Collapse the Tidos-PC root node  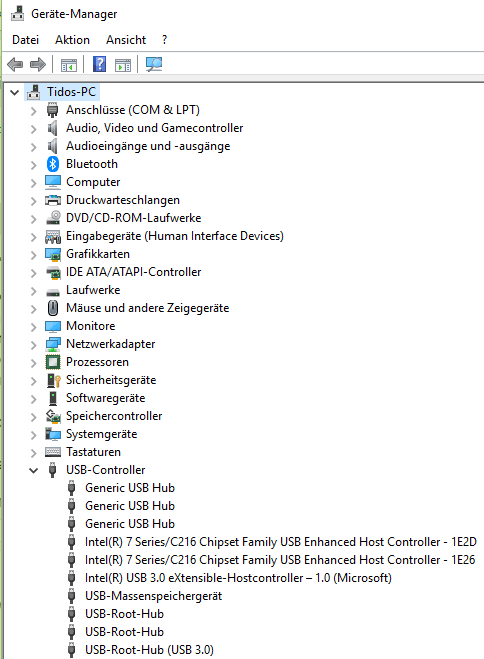pyautogui.click(x=15, y=92)
